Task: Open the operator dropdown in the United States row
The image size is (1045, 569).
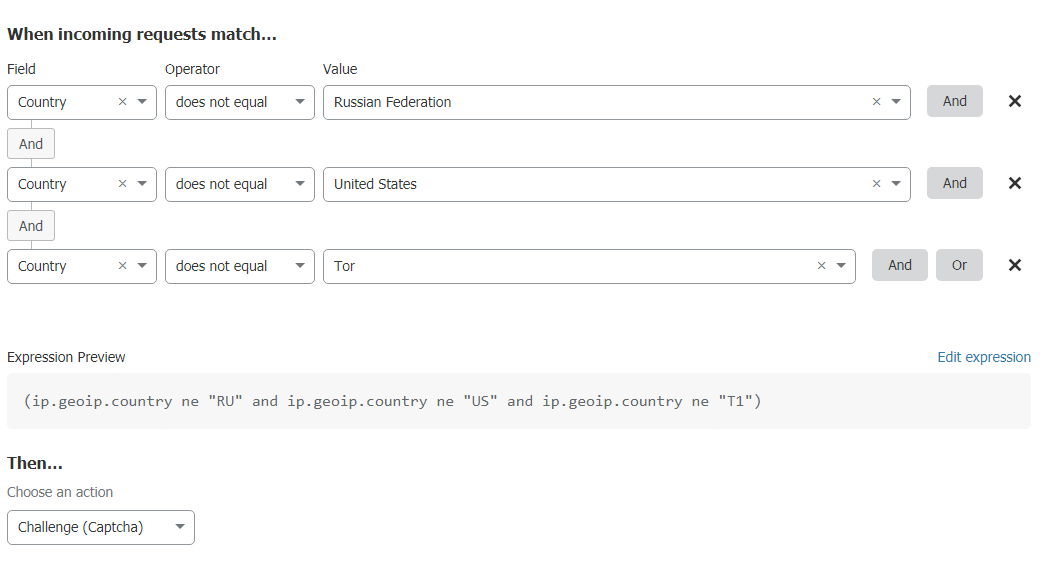Action: 239,184
